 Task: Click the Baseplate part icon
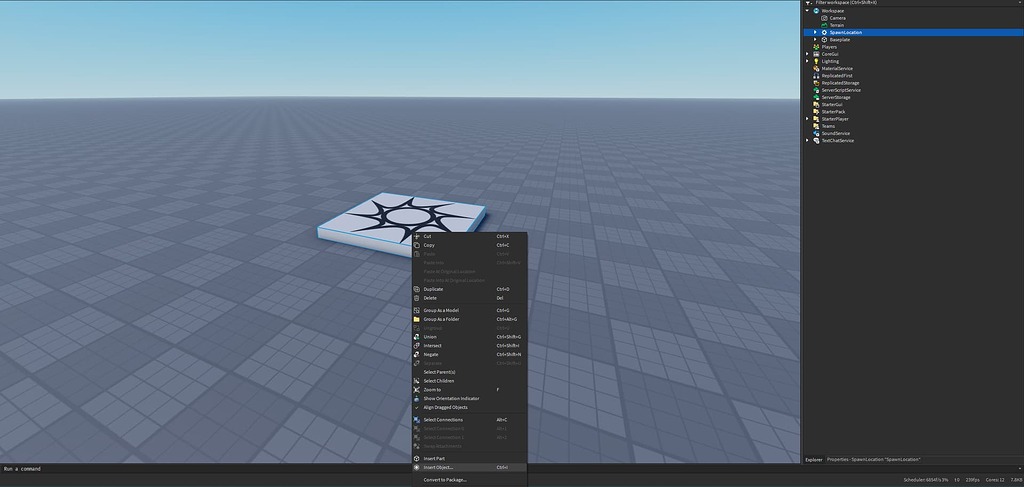pyautogui.click(x=824, y=40)
